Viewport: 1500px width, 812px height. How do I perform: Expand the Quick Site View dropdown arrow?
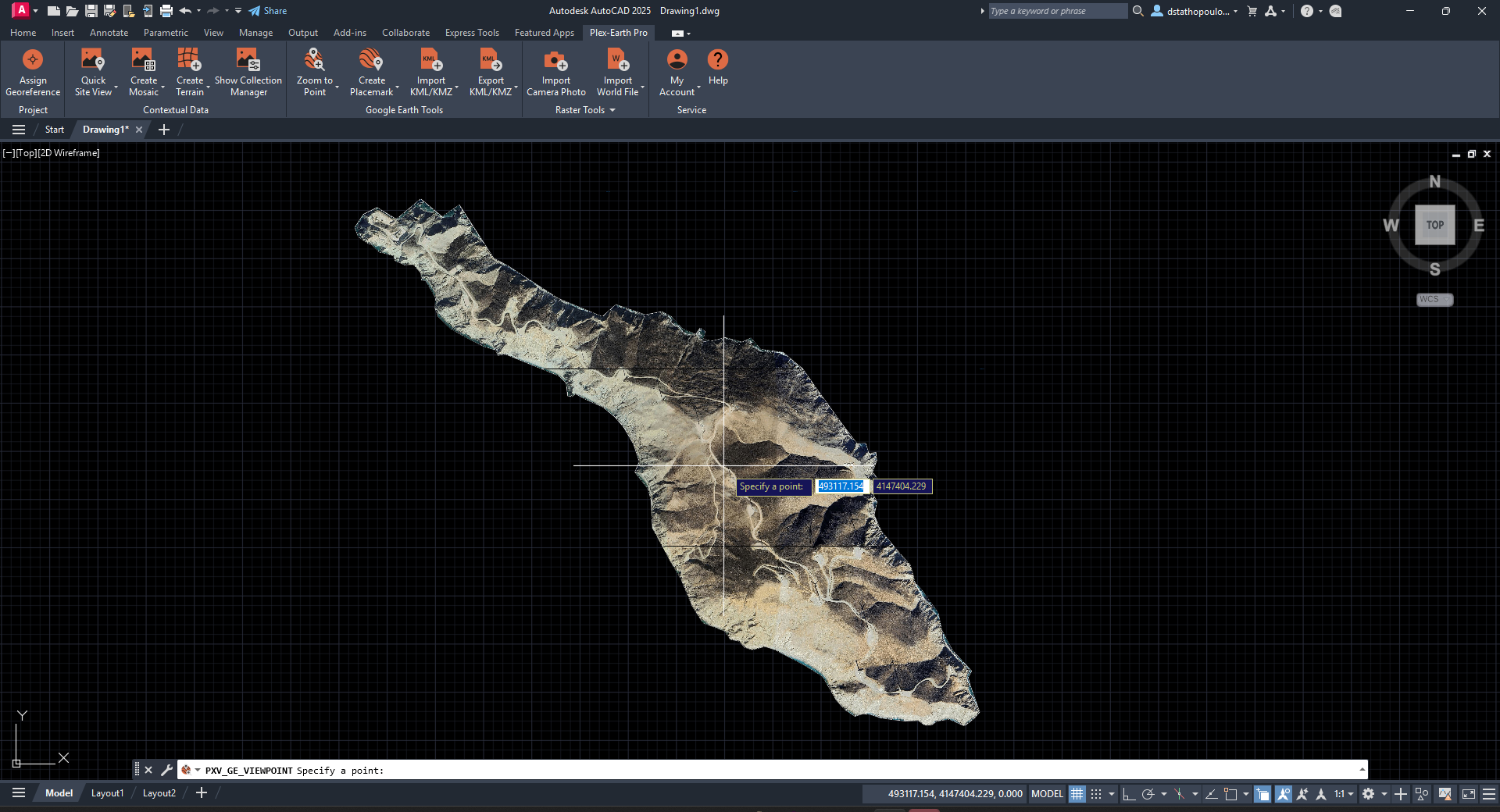[116, 87]
